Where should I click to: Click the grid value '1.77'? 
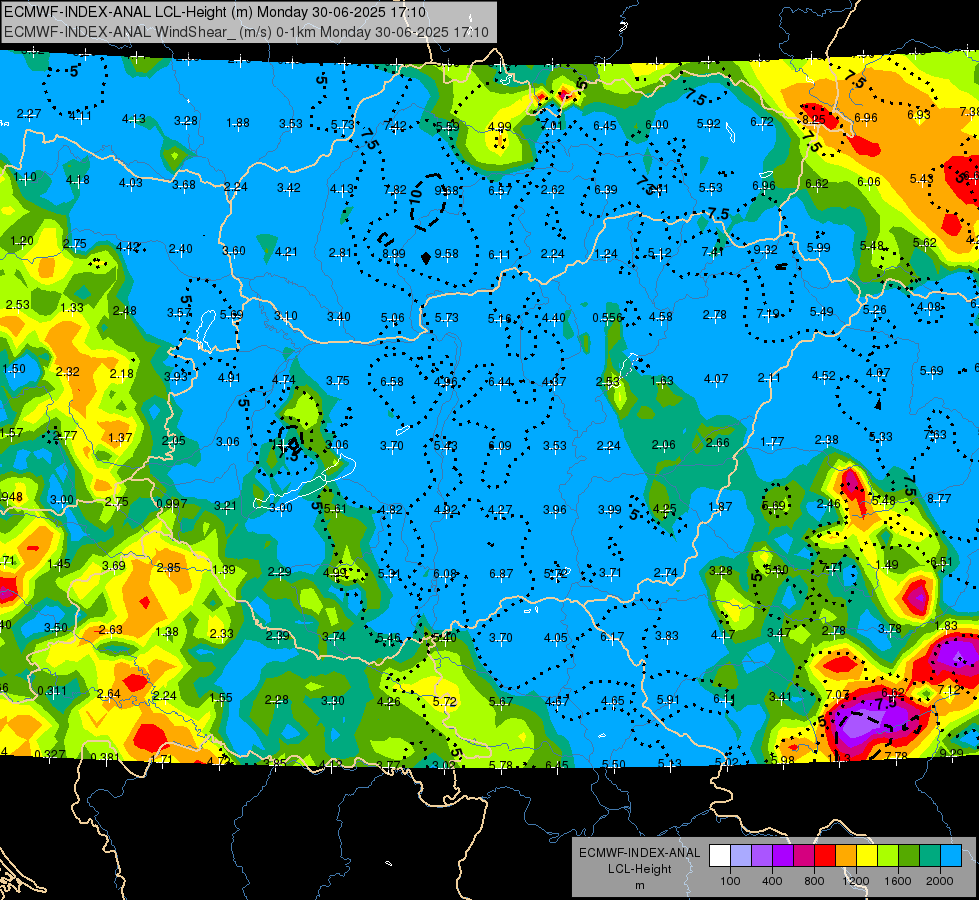click(x=772, y=442)
